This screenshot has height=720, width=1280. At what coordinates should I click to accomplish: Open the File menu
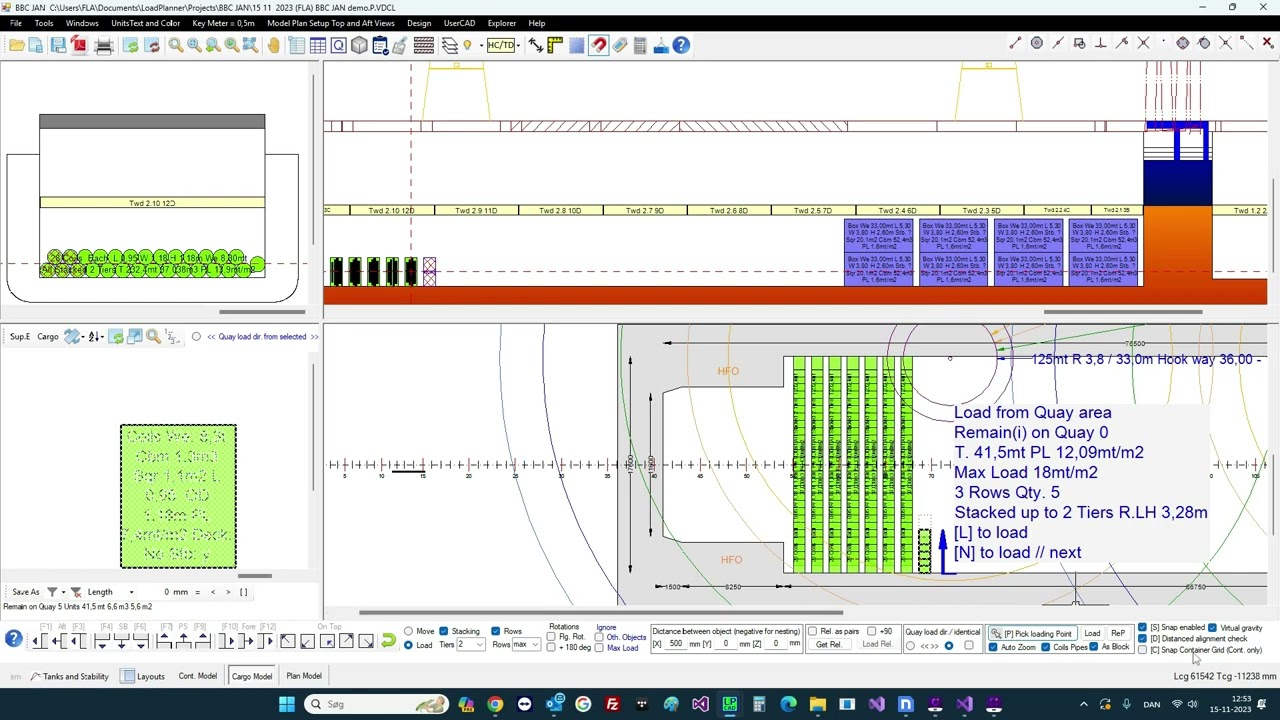pyautogui.click(x=16, y=23)
